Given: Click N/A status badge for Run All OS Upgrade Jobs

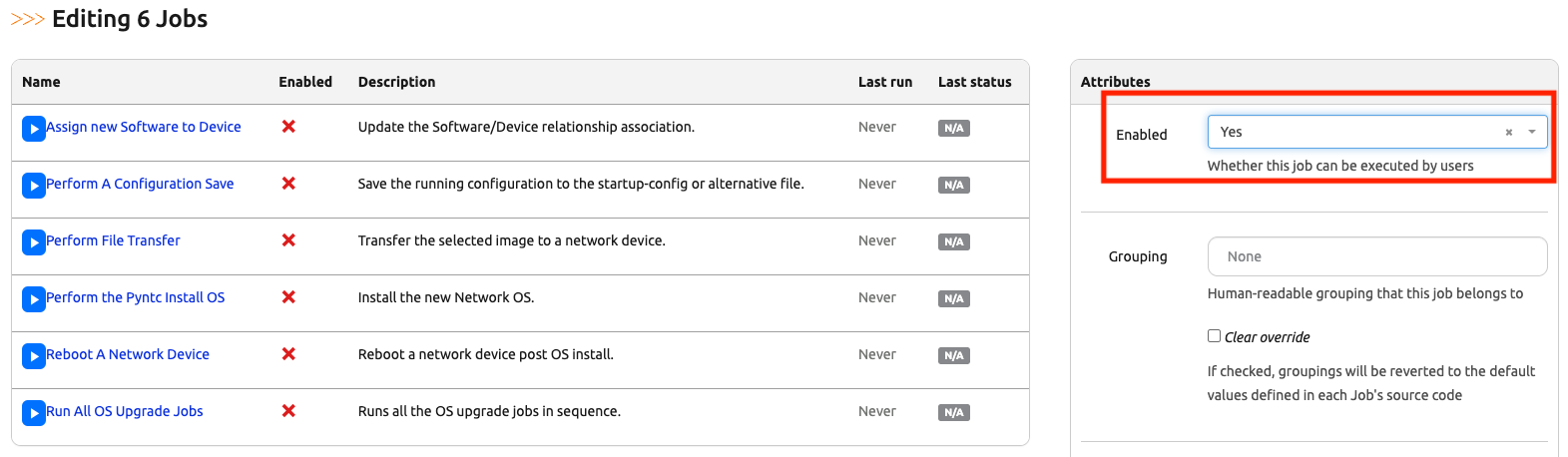Looking at the screenshot, I should (x=953, y=413).
